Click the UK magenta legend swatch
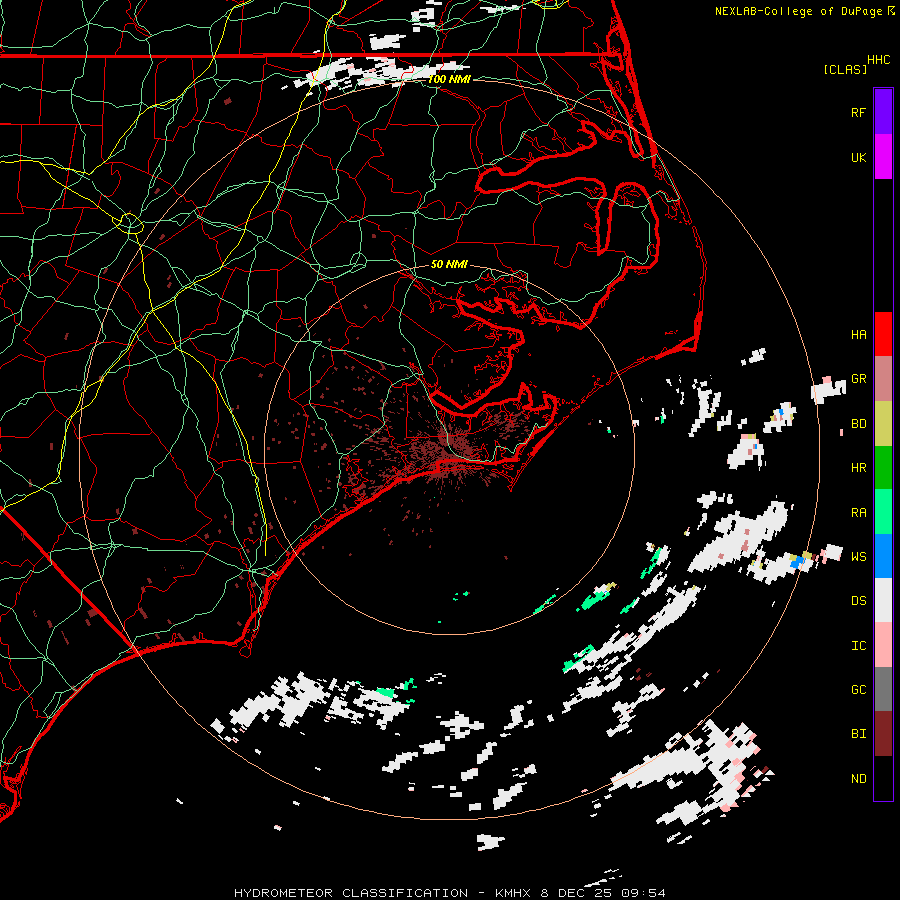The height and width of the screenshot is (900, 900). pyautogui.click(x=883, y=157)
